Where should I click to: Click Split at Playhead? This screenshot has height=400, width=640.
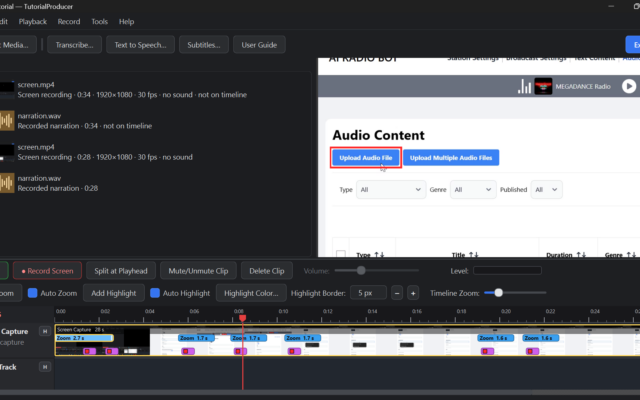click(x=121, y=271)
